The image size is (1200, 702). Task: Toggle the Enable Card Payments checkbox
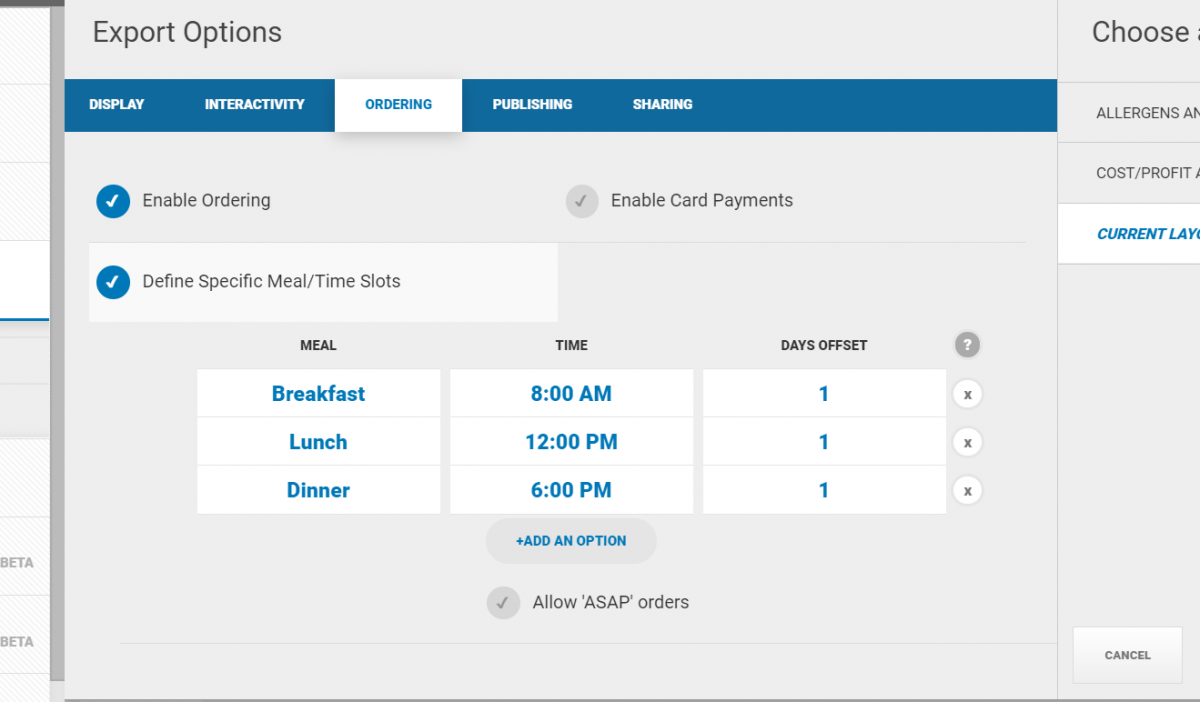coord(582,201)
